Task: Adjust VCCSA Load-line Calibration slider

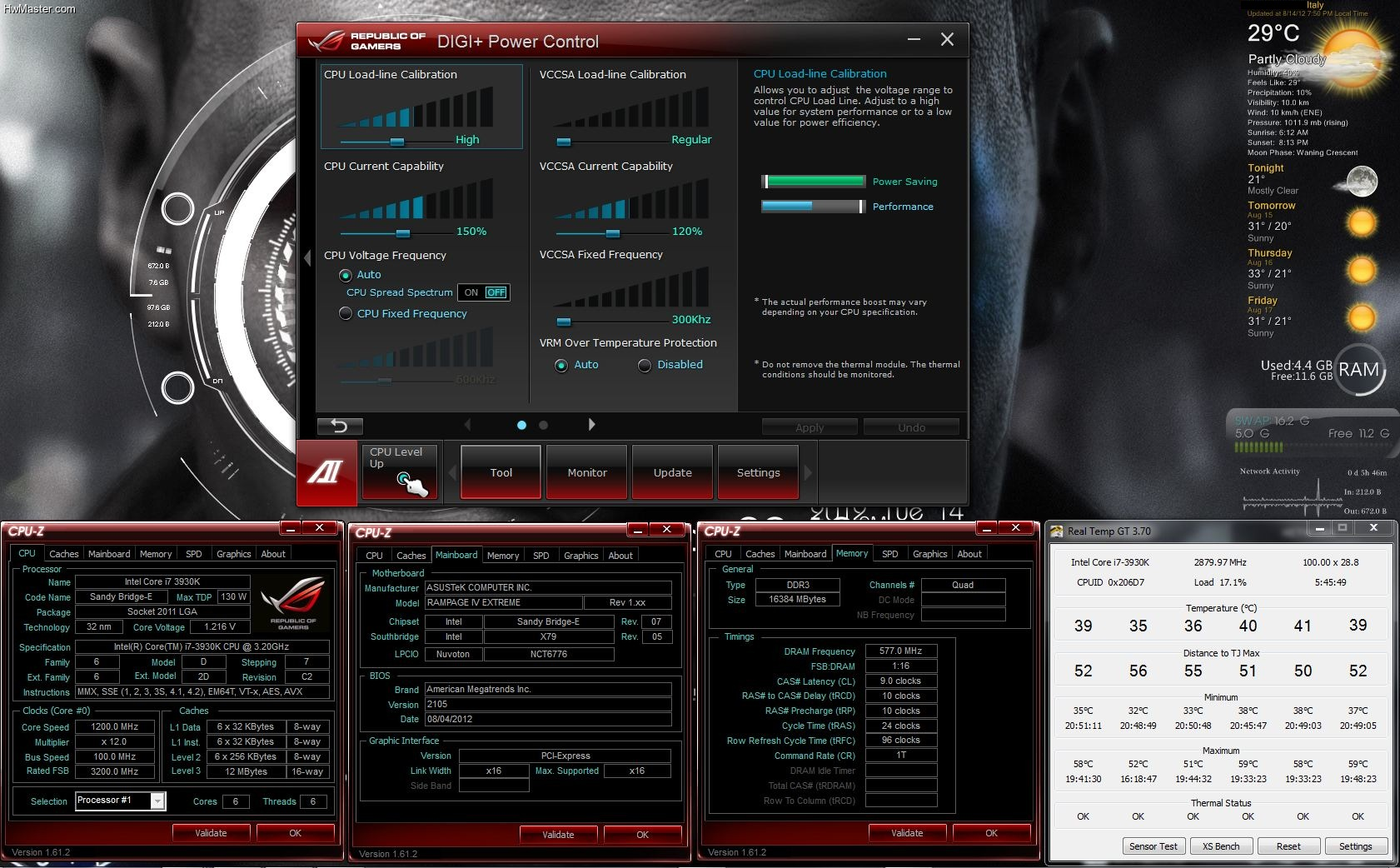Action: coord(564,142)
